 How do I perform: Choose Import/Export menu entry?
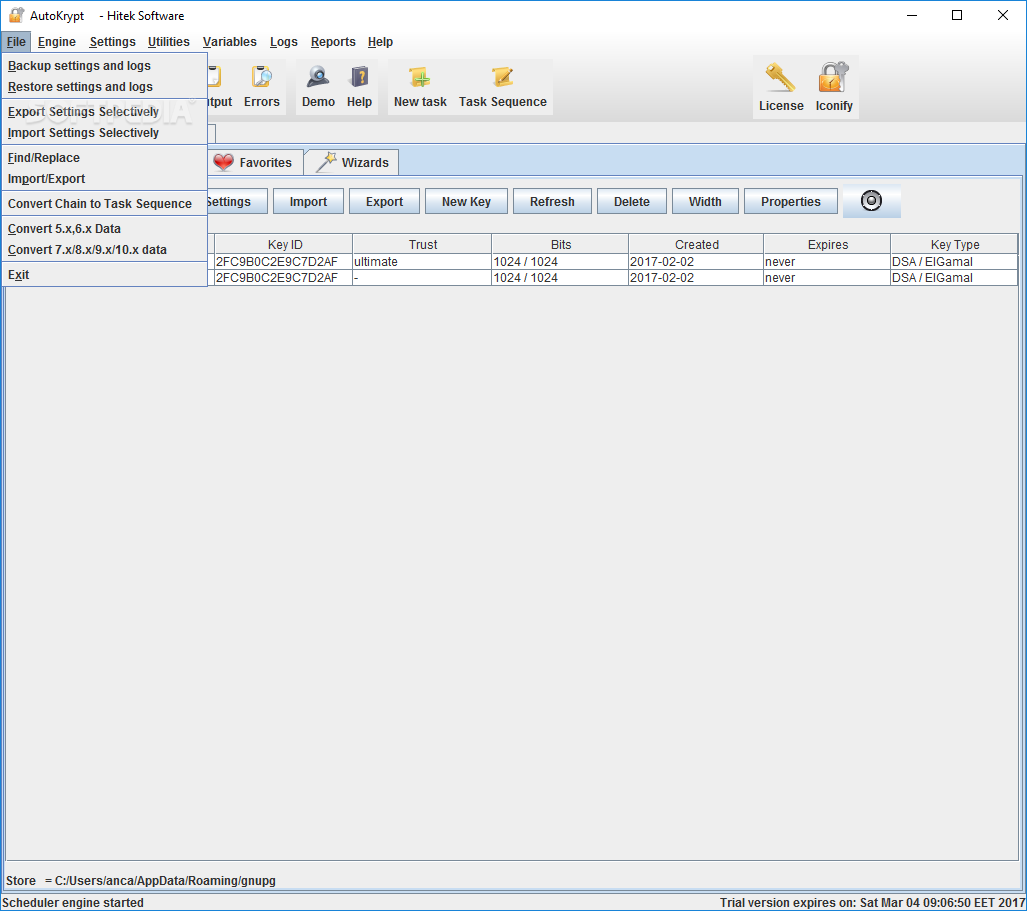(x=105, y=179)
